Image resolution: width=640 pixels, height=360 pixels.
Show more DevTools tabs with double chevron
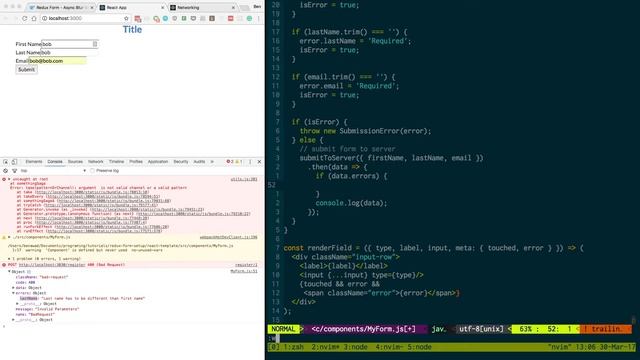(212, 162)
